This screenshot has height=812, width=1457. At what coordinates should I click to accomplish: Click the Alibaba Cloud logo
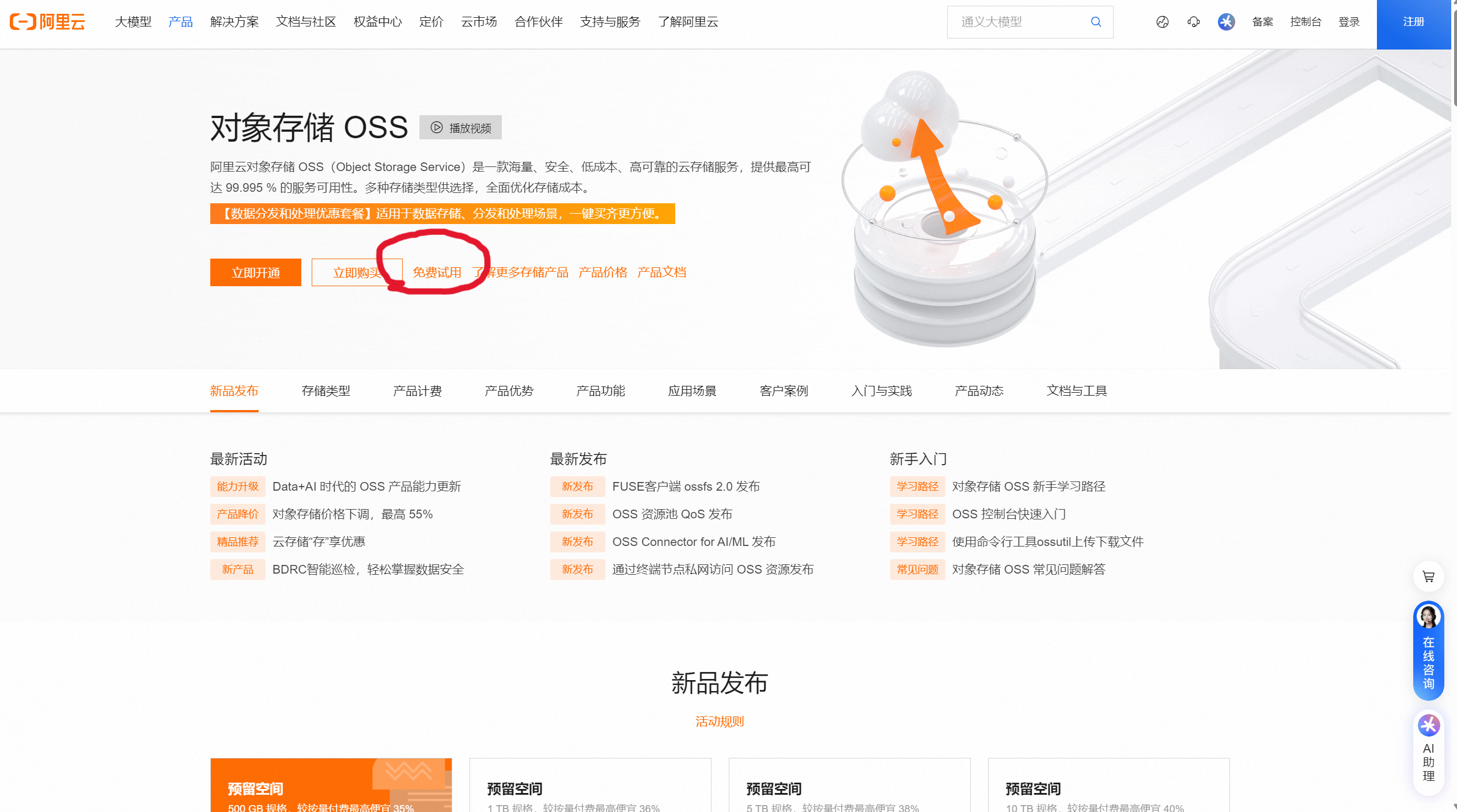[48, 22]
